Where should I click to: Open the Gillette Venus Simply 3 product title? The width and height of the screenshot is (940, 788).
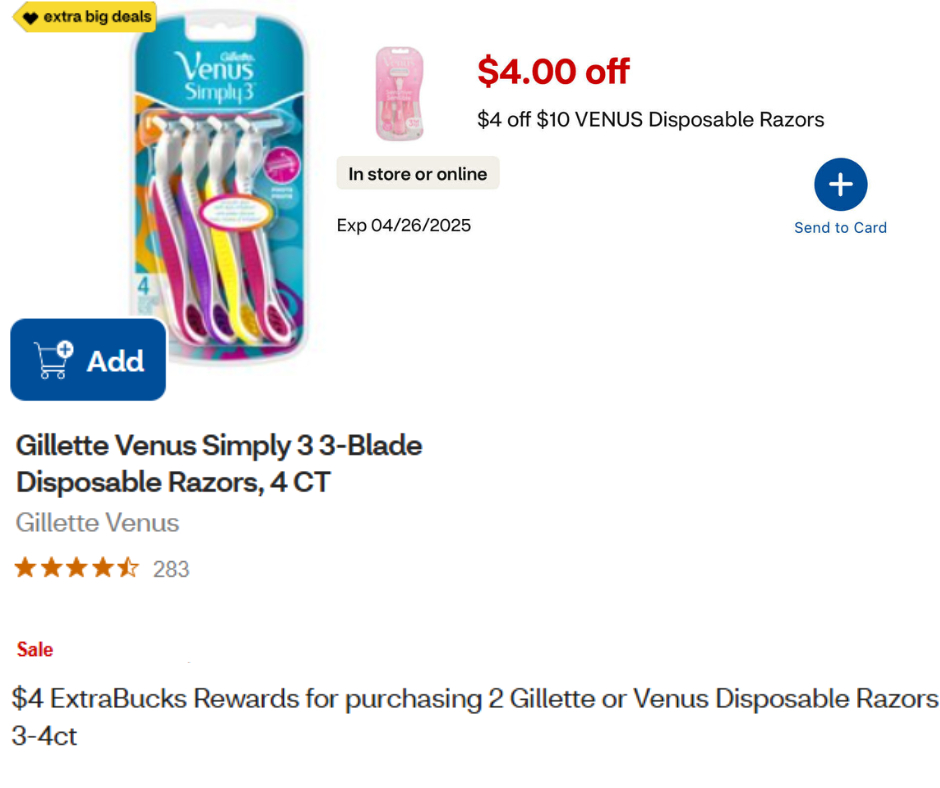219,463
